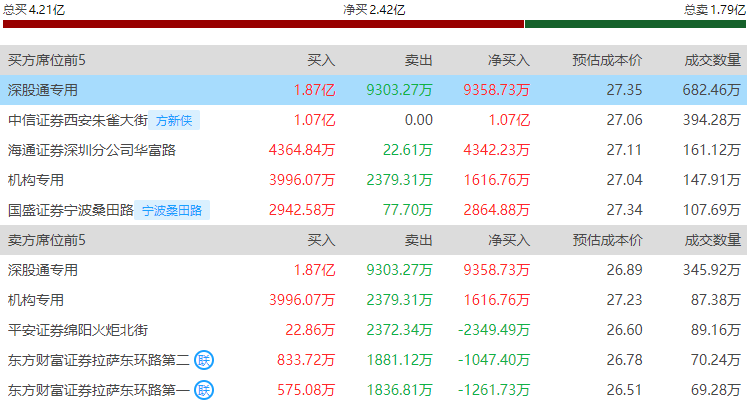Click 833.72万 buy amount value

(306, 360)
